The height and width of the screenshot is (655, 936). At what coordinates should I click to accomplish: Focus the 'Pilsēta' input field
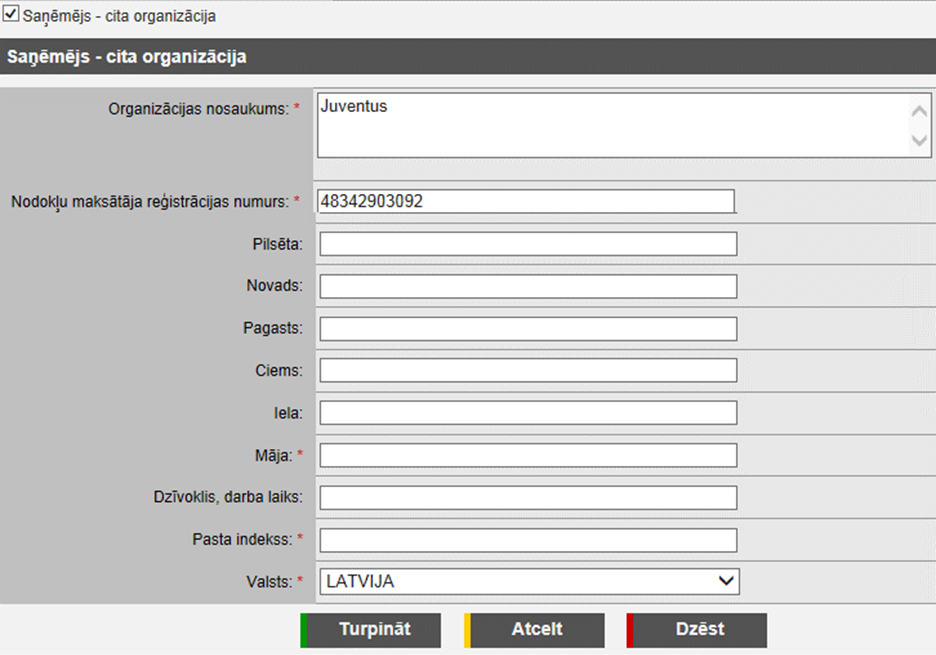click(x=528, y=244)
